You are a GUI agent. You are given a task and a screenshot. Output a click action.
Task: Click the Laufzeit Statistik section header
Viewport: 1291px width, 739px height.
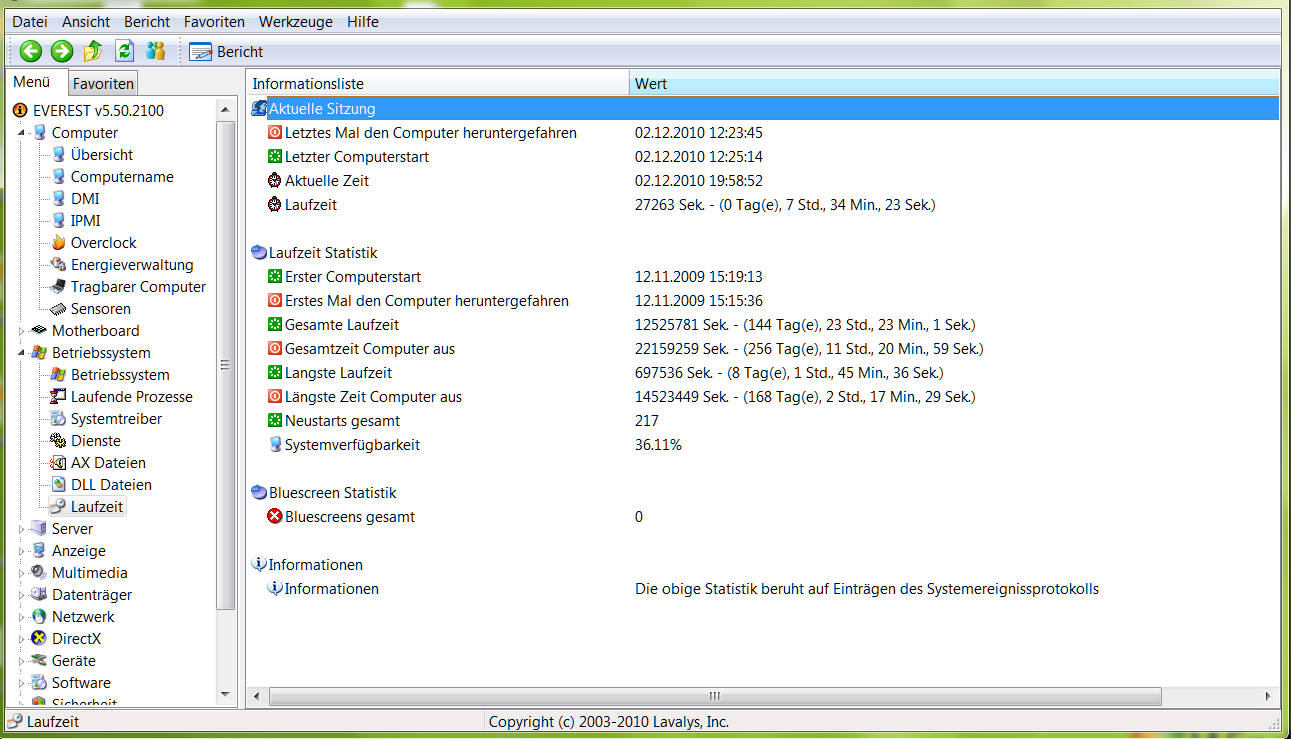[323, 253]
